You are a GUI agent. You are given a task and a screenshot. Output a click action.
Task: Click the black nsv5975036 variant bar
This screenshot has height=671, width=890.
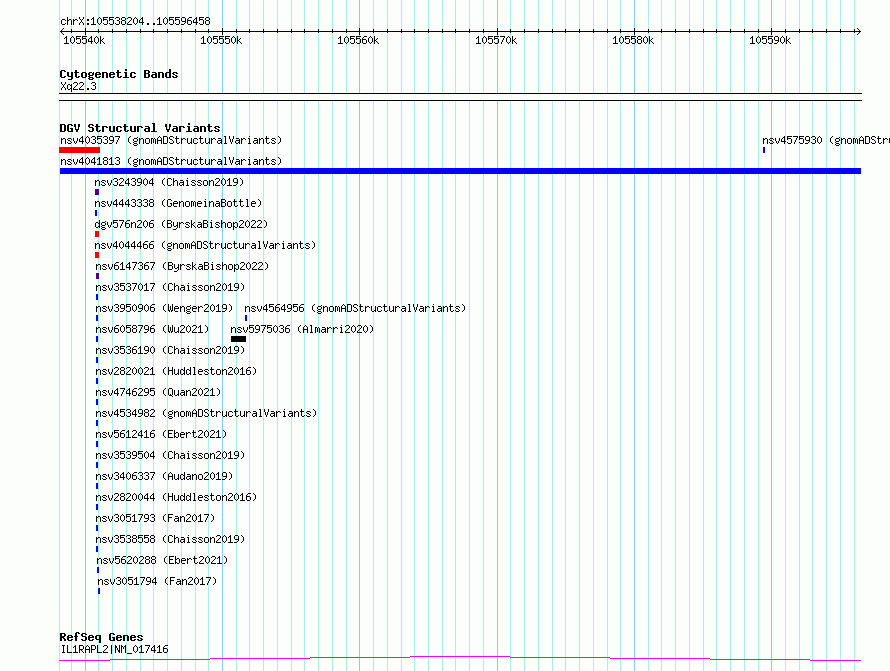(238, 339)
